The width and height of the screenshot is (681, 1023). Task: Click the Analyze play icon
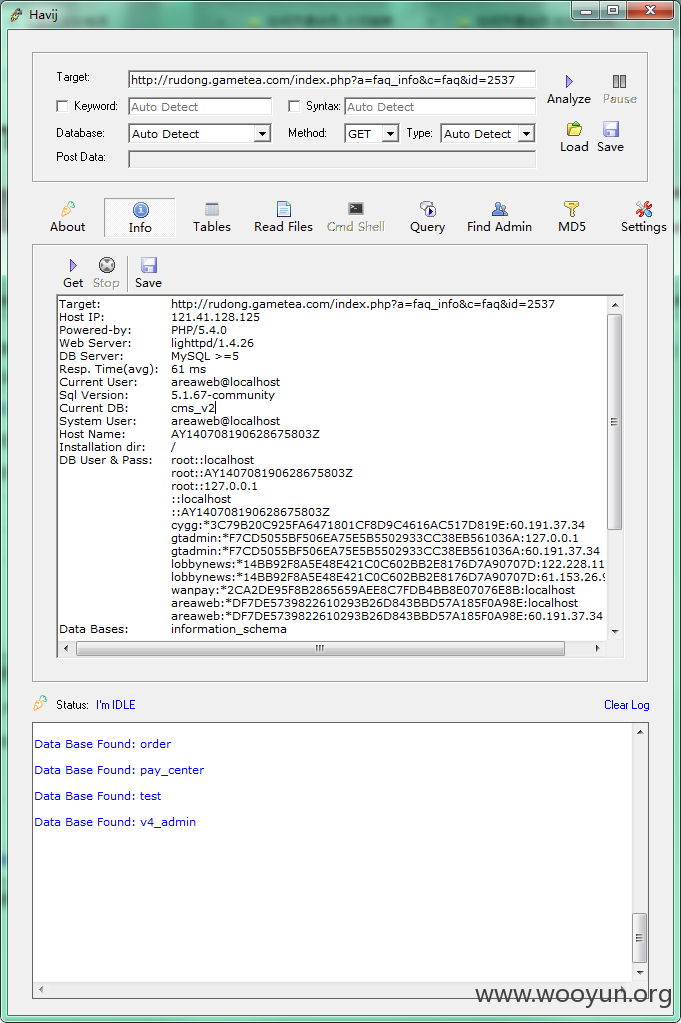tap(569, 81)
